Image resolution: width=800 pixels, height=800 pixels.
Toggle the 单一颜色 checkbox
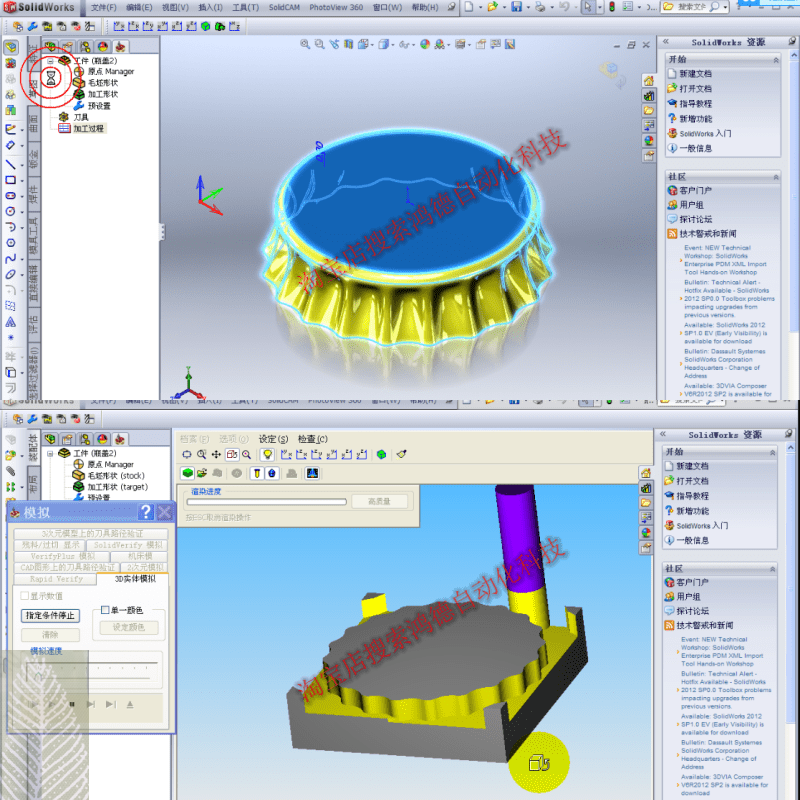tap(105, 610)
